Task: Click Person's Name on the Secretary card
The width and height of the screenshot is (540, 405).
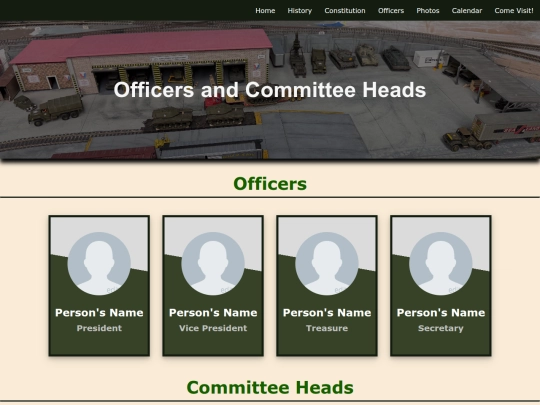Action: point(441,313)
